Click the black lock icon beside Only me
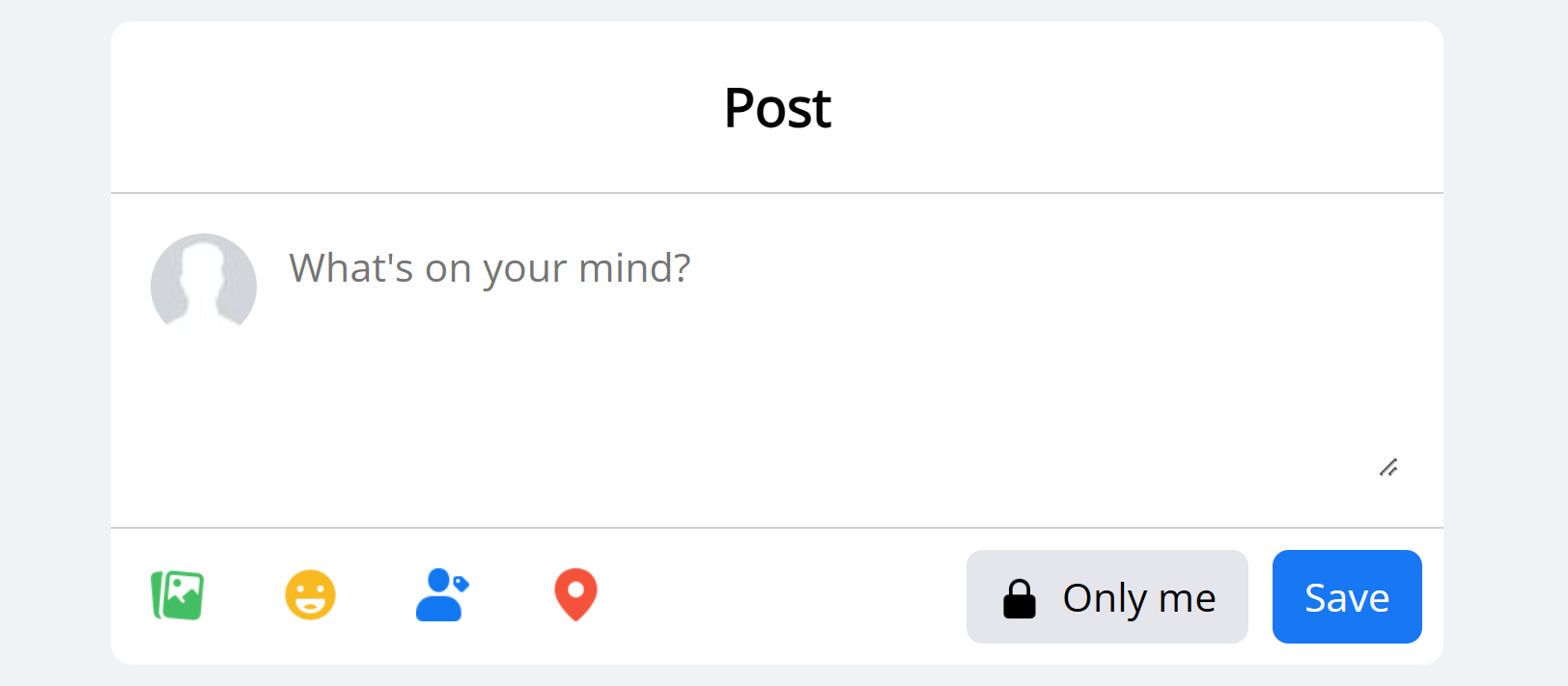This screenshot has width=1568, height=686. coord(1020,598)
